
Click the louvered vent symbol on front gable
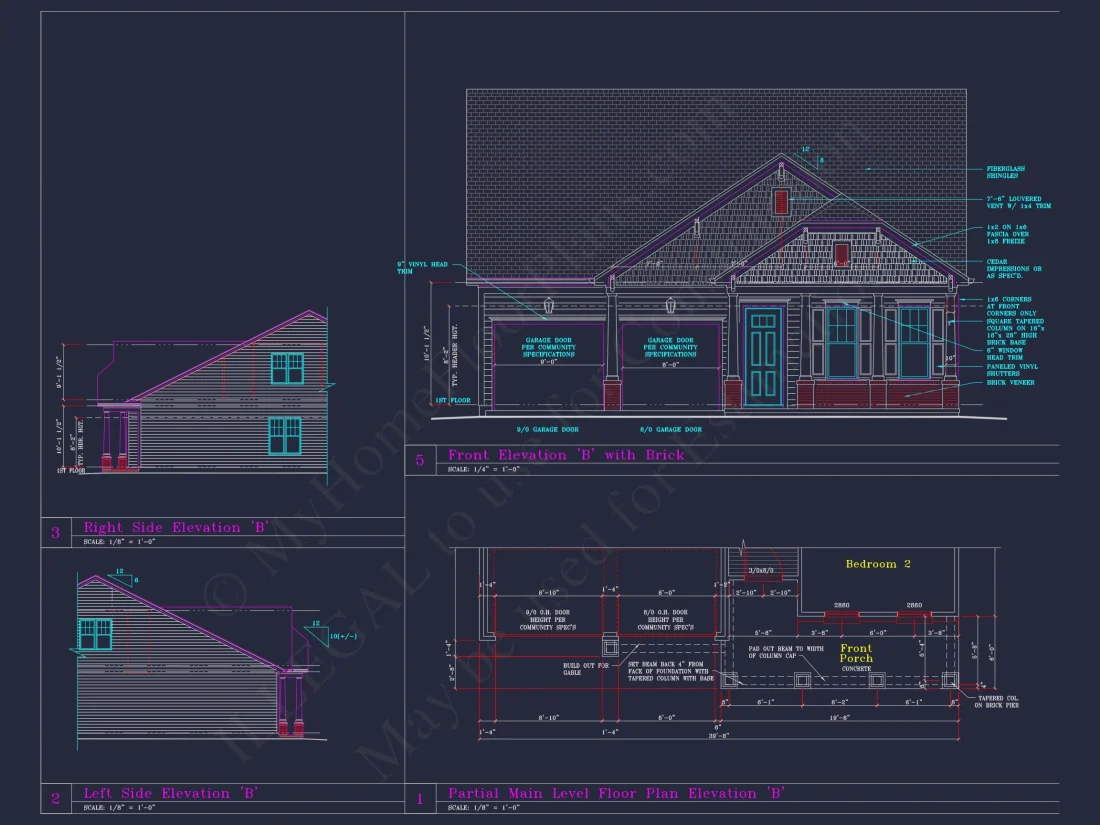(x=780, y=200)
